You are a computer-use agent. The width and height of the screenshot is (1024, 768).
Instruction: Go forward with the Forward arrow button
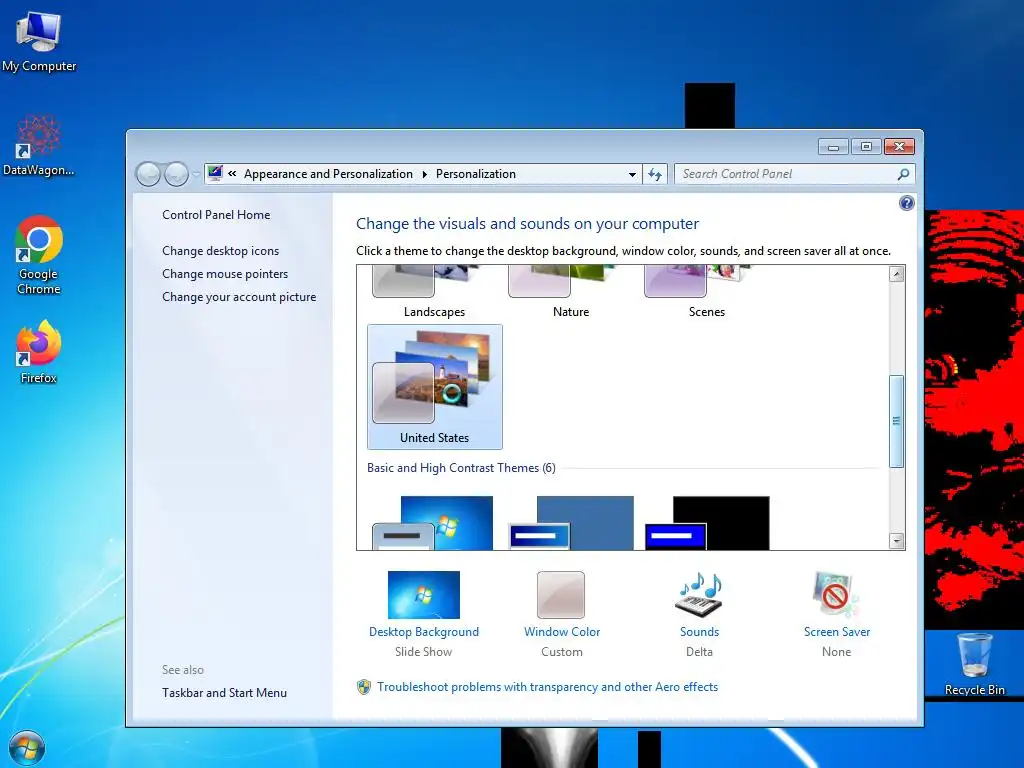tap(176, 174)
